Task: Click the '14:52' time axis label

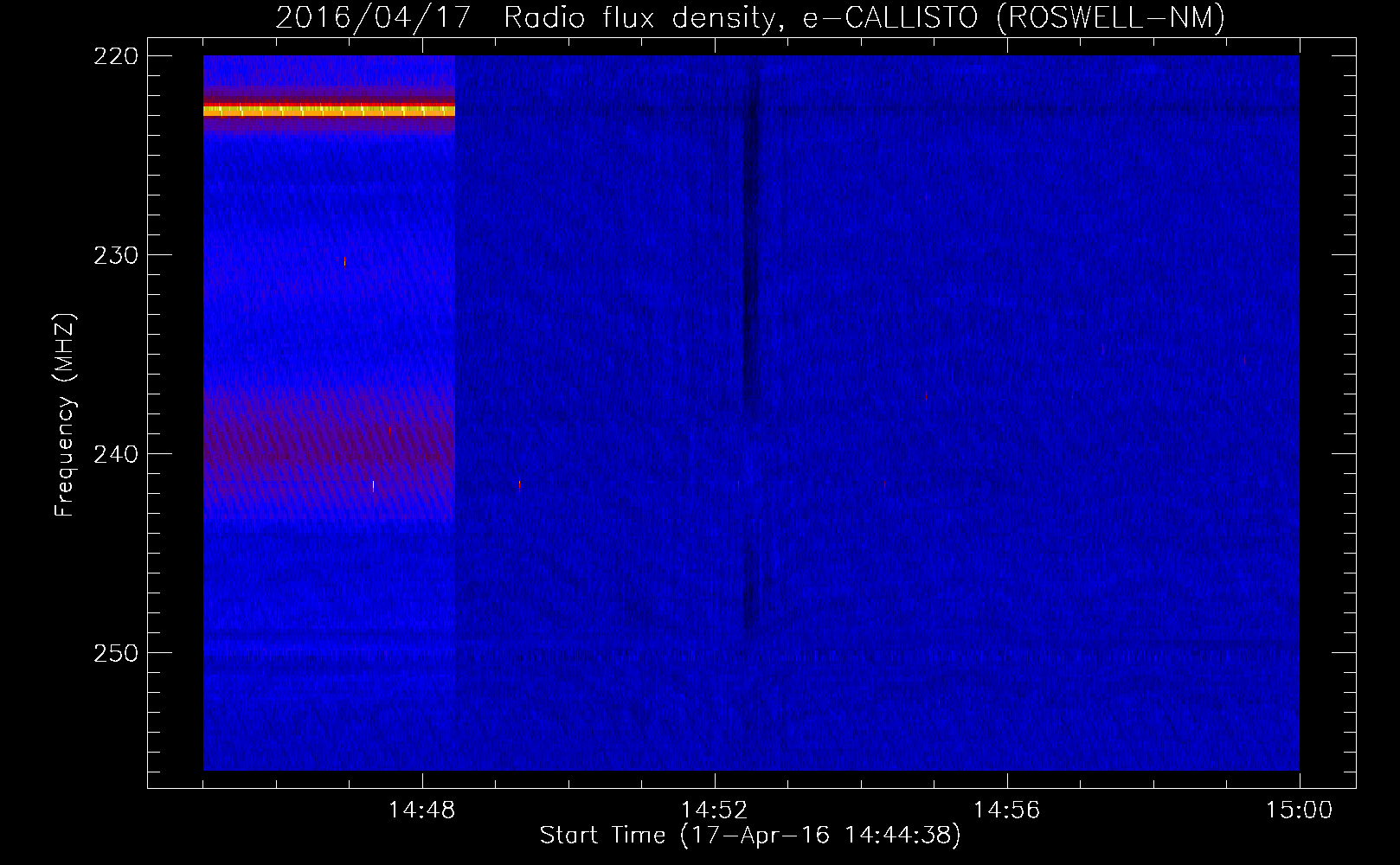Action: tap(714, 811)
